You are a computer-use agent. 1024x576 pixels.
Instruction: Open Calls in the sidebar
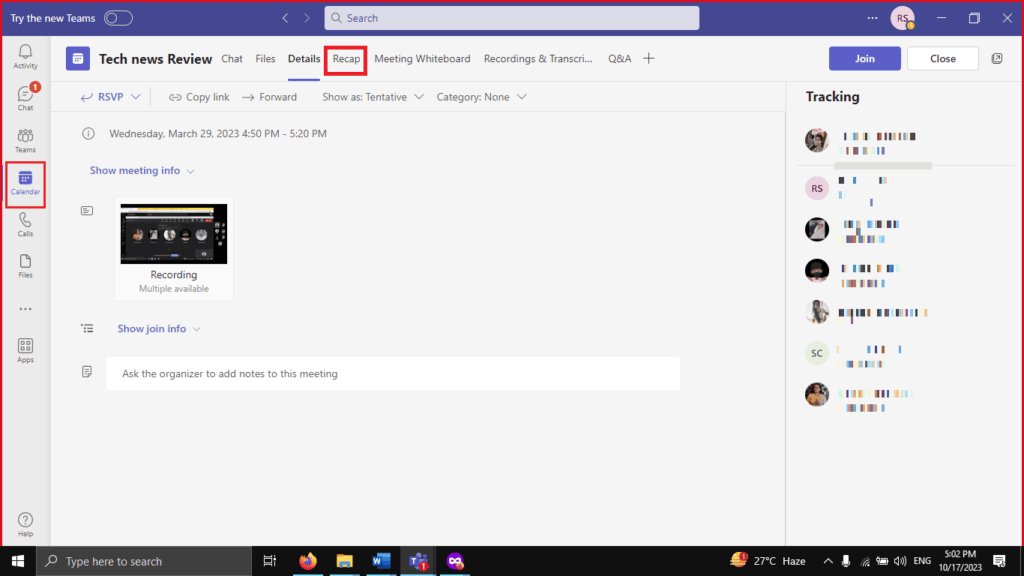pos(25,225)
